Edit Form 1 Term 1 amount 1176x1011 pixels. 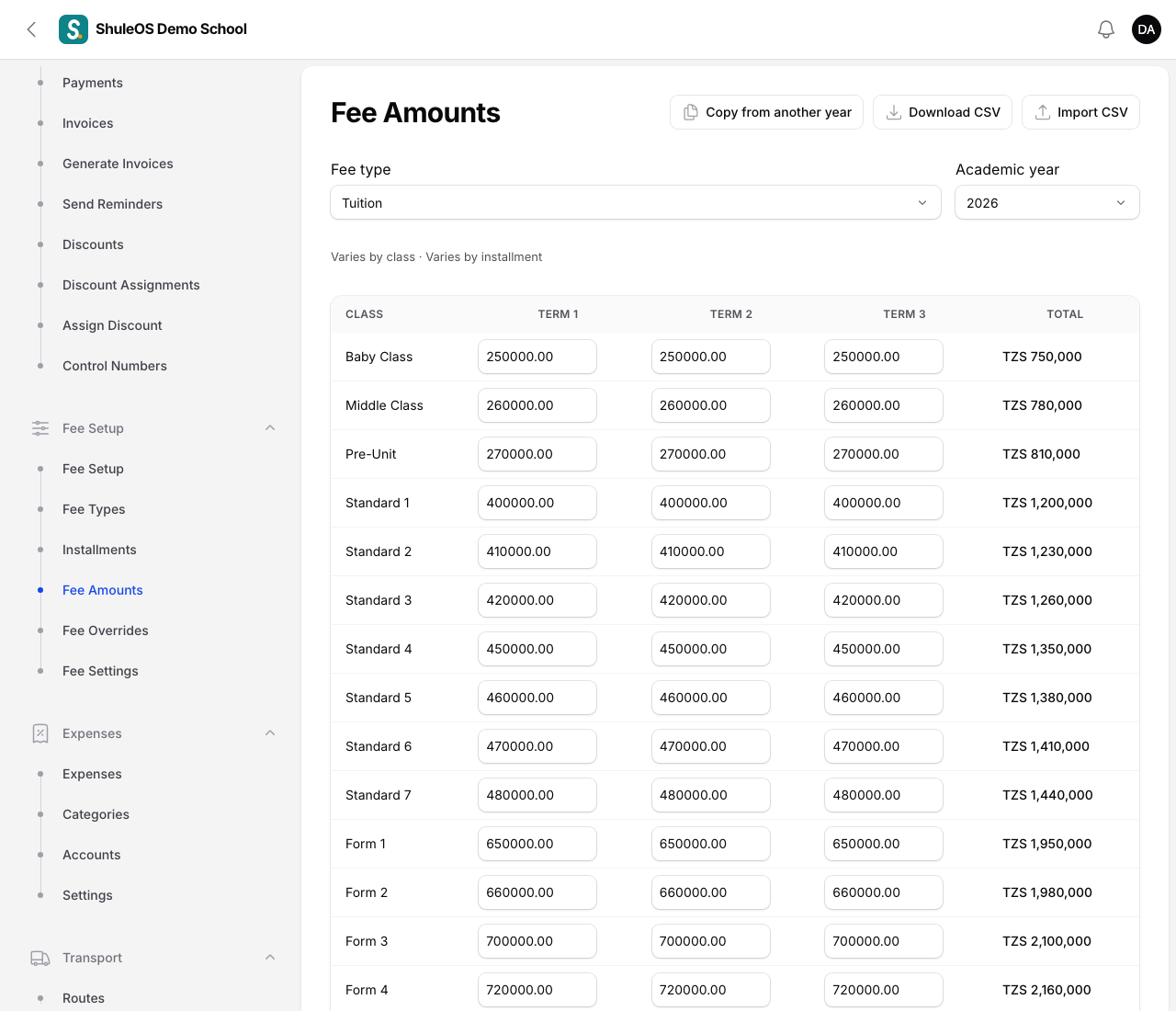(x=537, y=844)
